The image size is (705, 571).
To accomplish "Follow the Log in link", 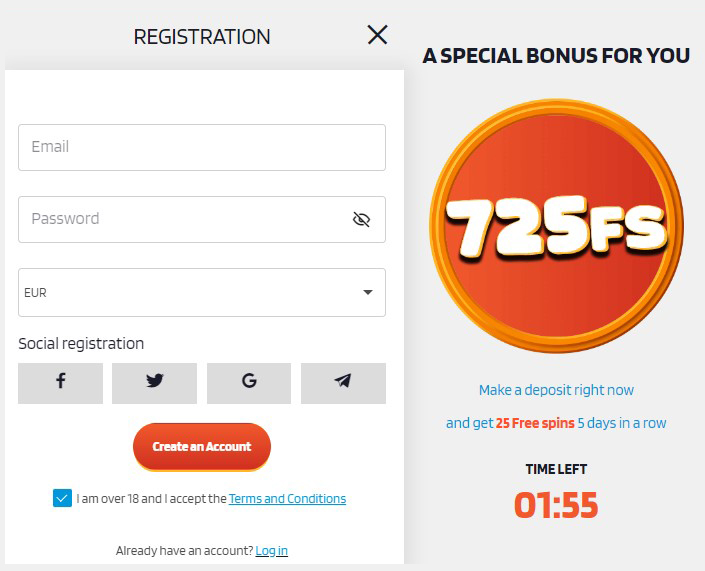I will (x=271, y=550).
